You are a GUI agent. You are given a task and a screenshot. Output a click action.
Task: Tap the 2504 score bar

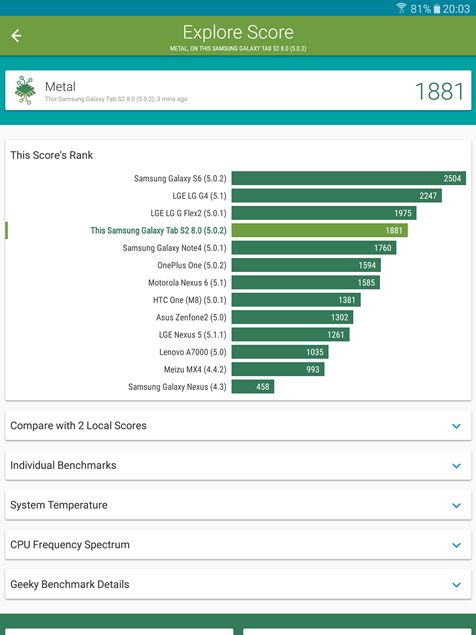click(x=349, y=179)
